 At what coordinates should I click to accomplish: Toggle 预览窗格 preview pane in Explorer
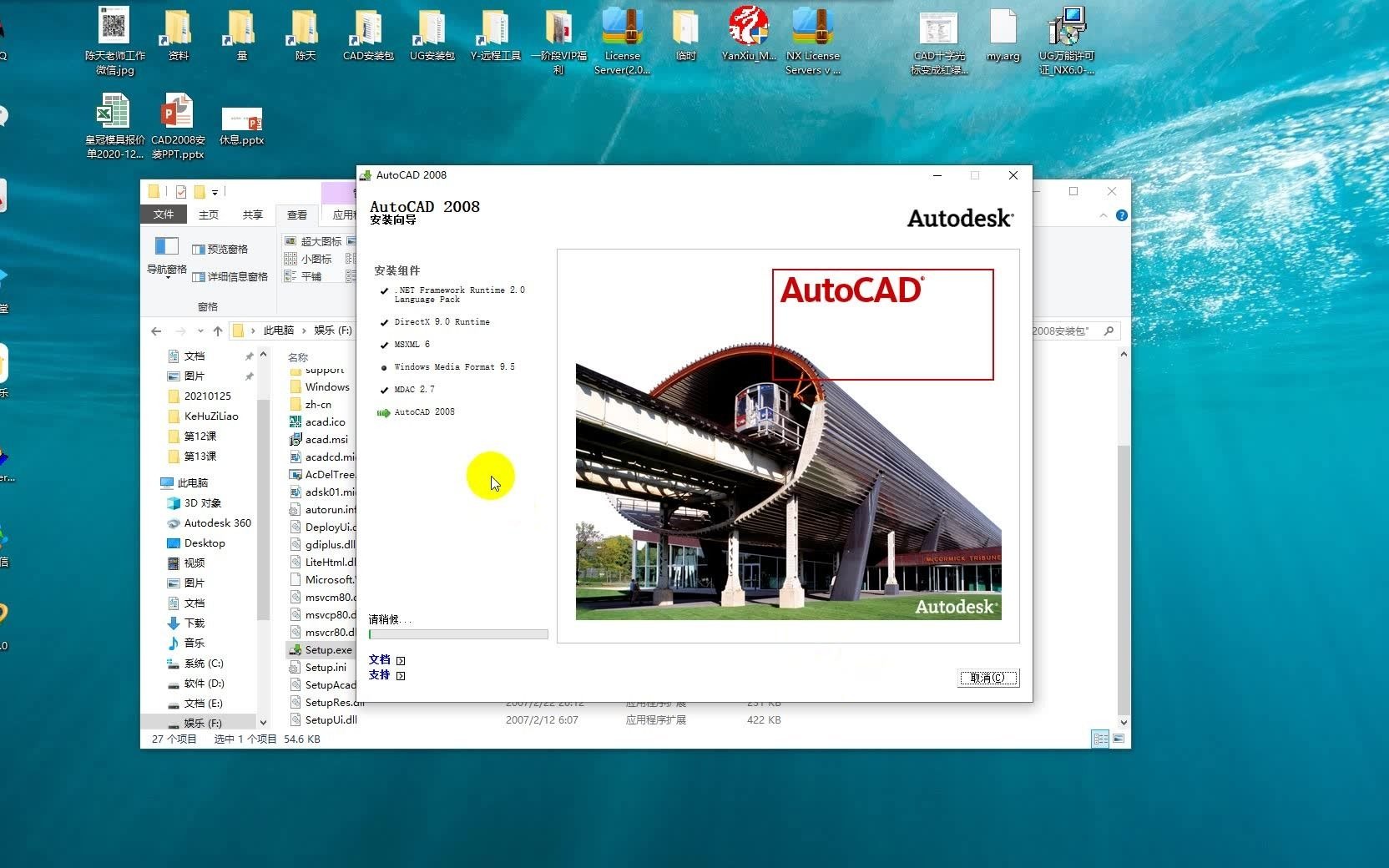(x=220, y=249)
